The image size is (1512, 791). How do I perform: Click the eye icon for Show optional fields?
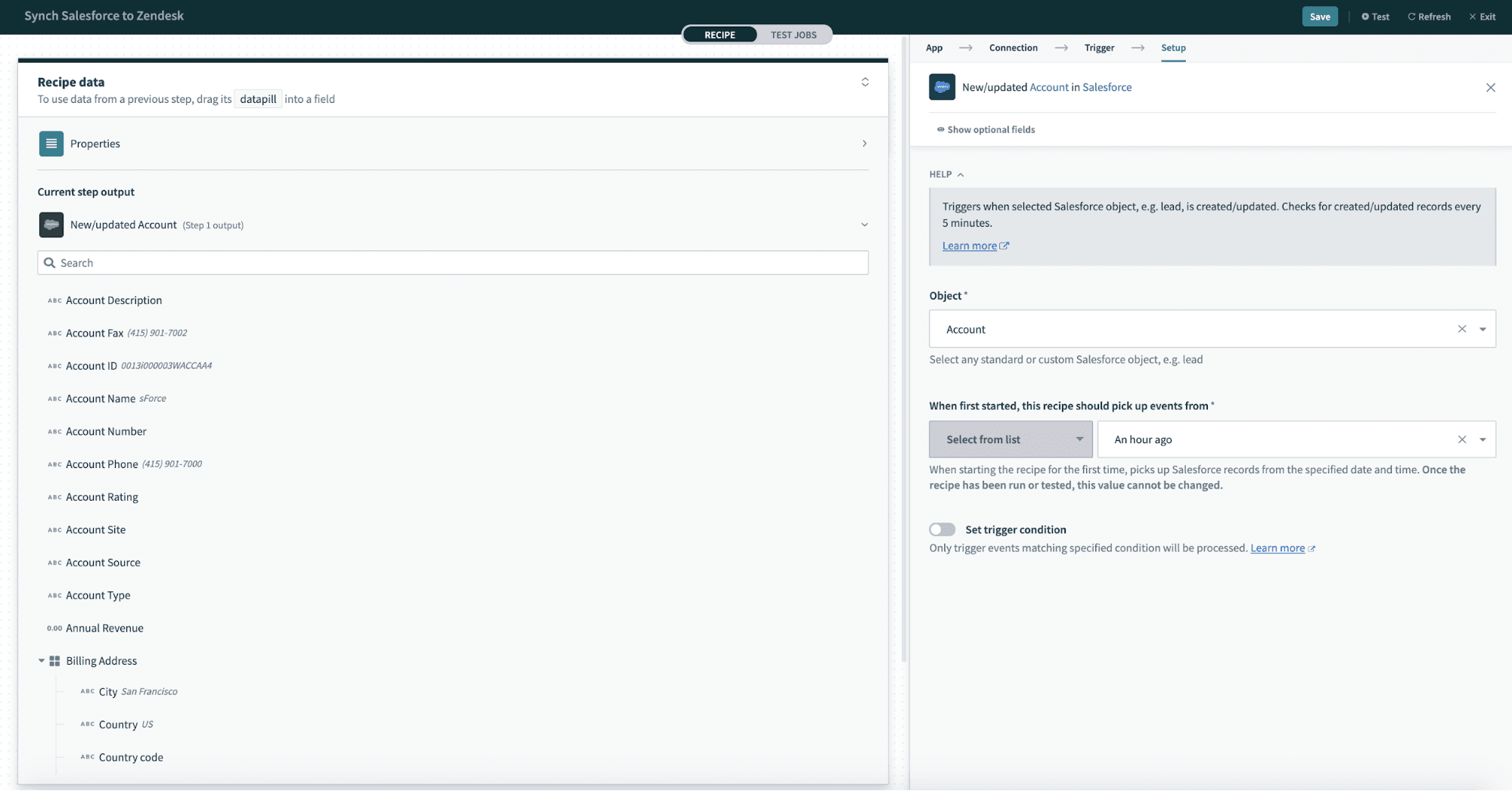tap(942, 129)
